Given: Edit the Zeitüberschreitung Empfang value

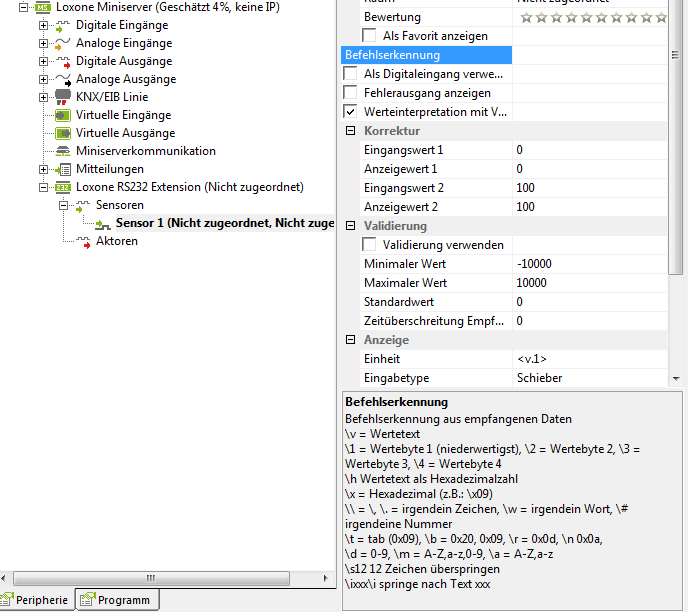Looking at the screenshot, I should [589, 321].
